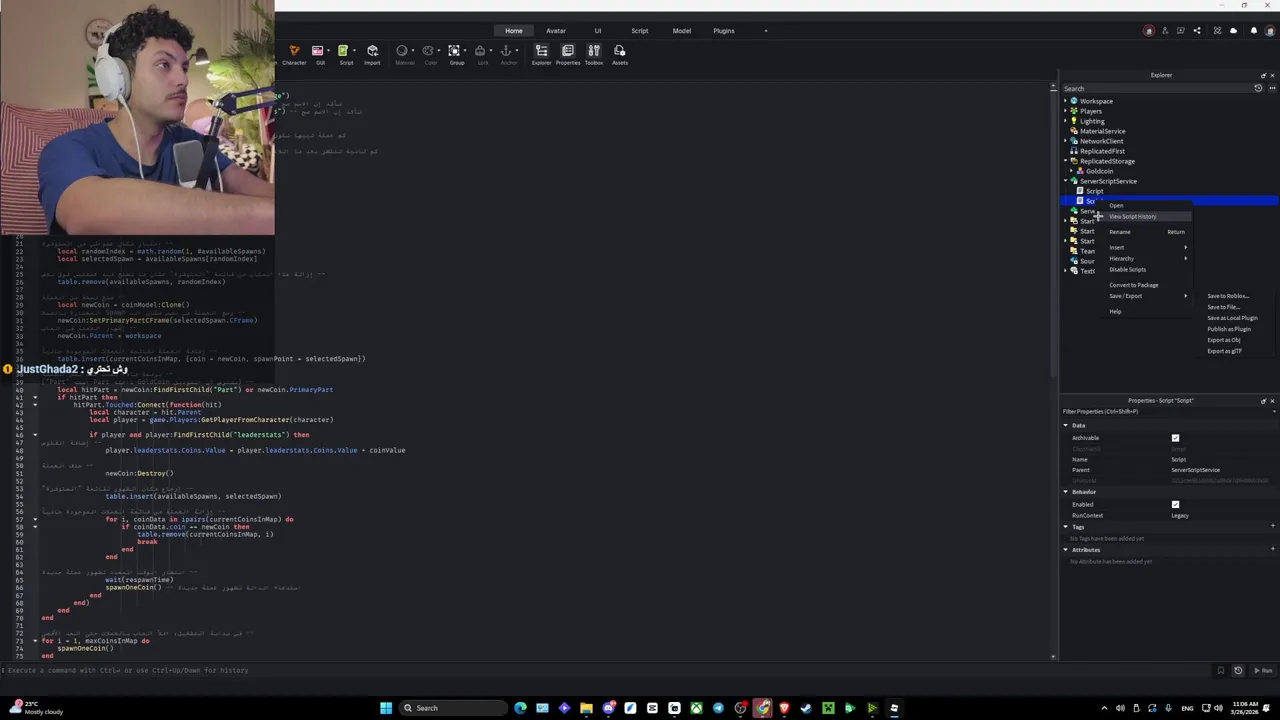
Task: Add a new attribute with plus icon
Action: pos(1272,549)
